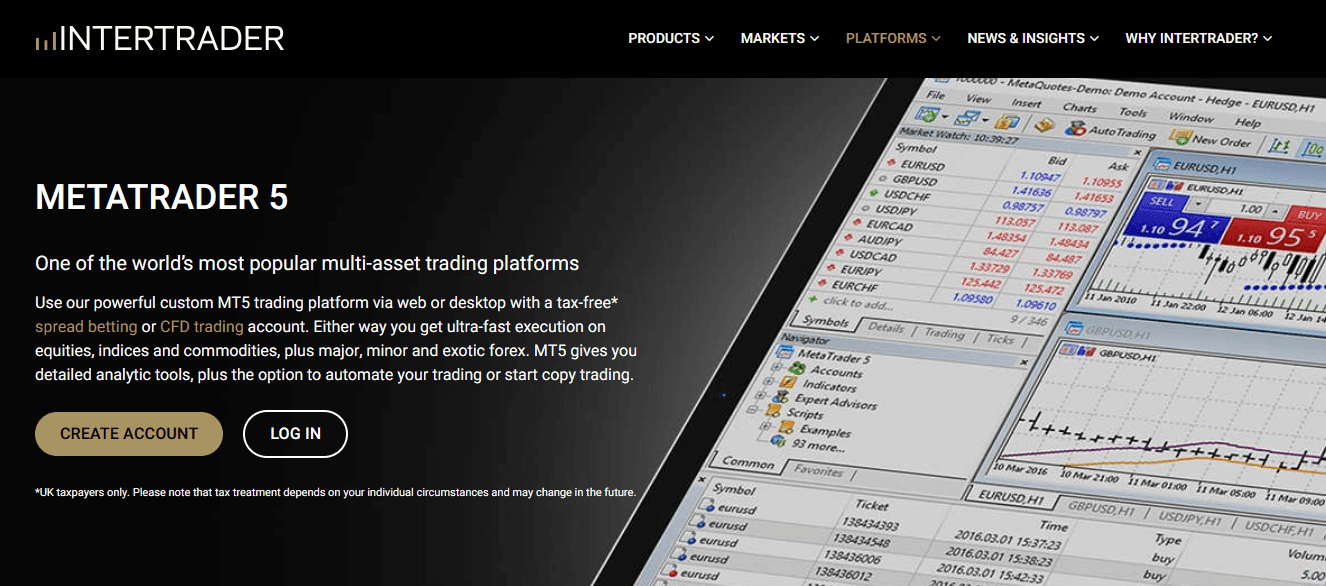Expand the Products dropdown menu
This screenshot has width=1326, height=586.
click(x=671, y=38)
